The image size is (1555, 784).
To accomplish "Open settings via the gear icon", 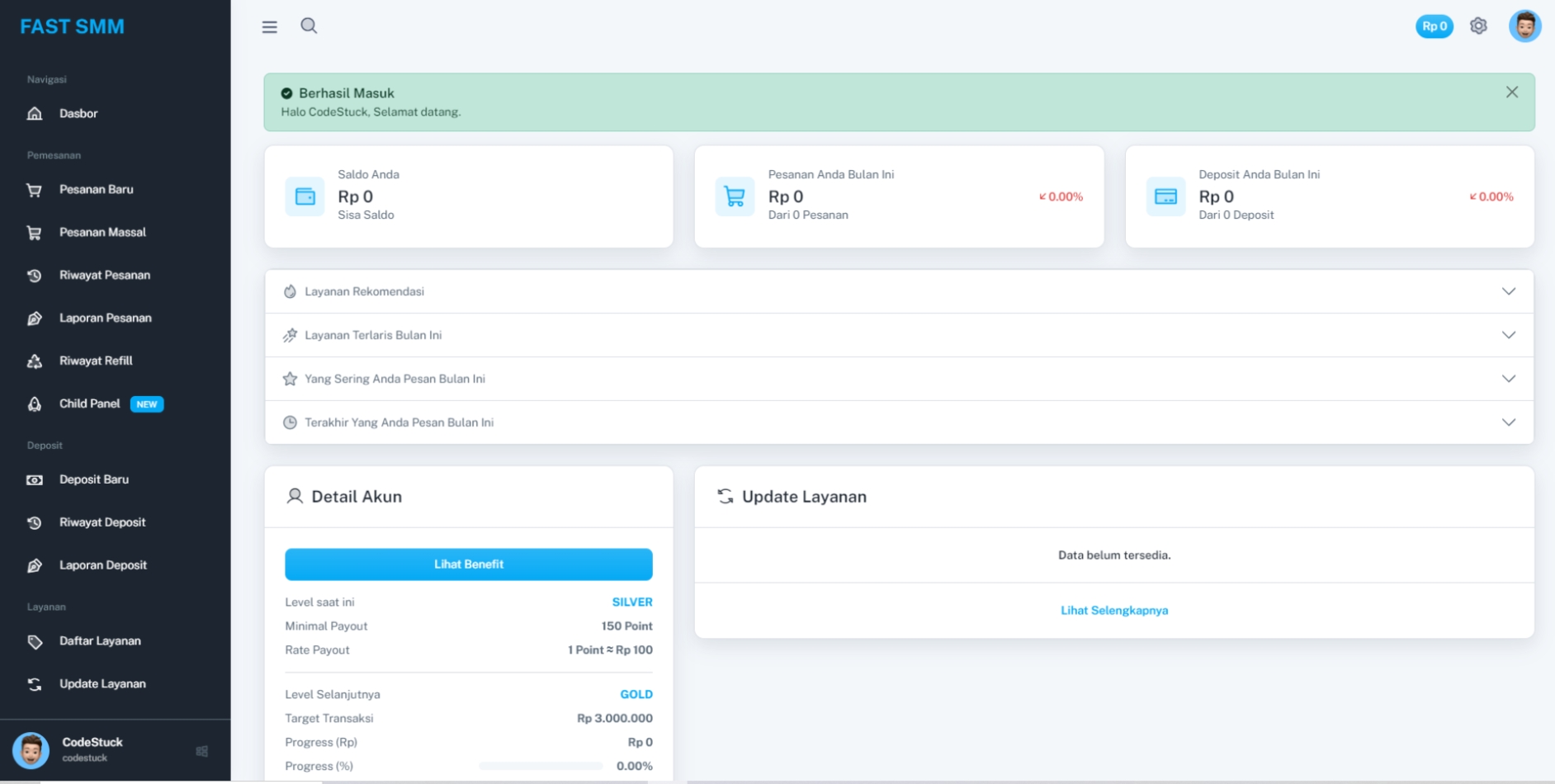I will tap(1478, 26).
